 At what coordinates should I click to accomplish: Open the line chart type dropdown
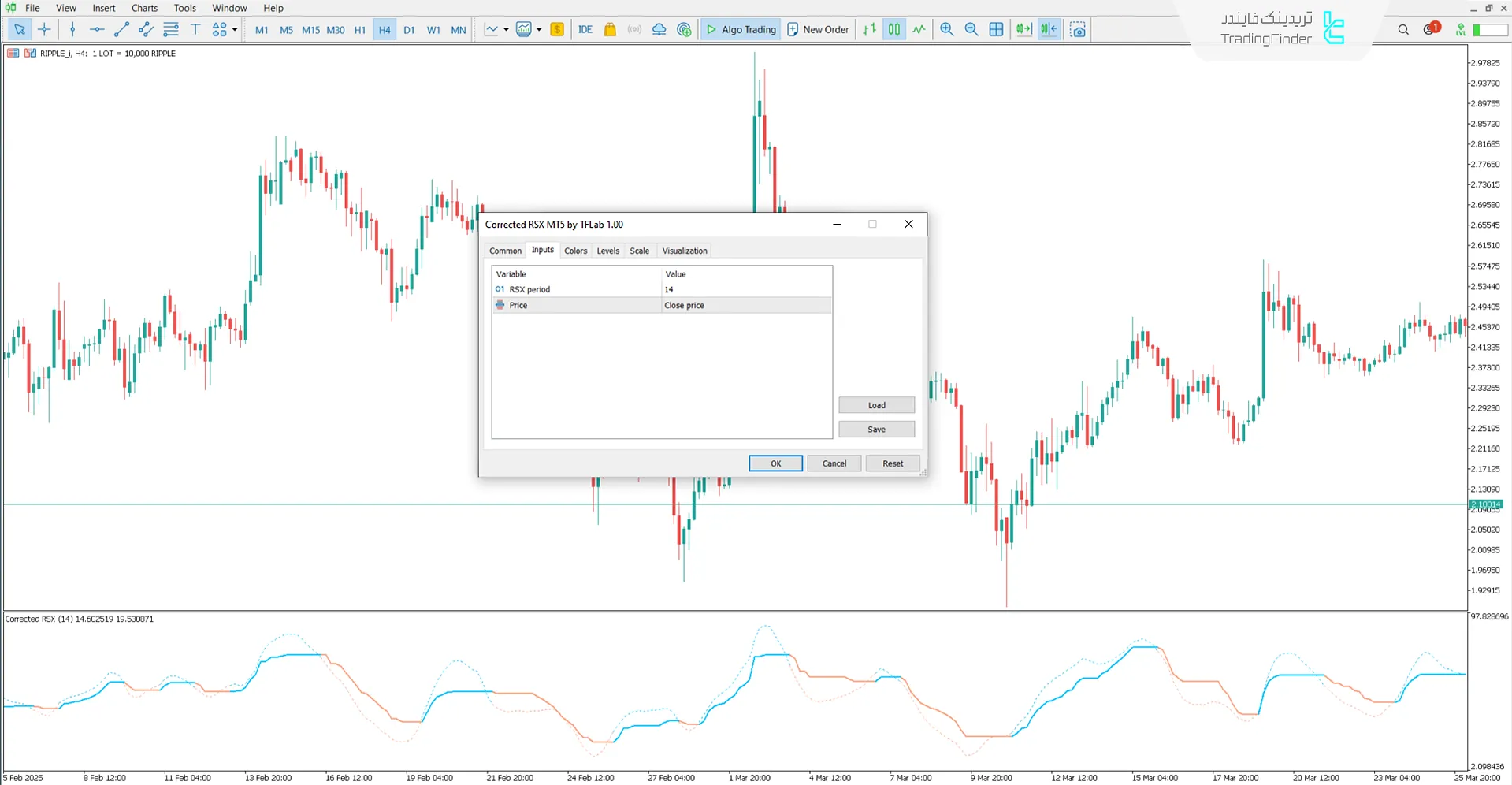(x=507, y=29)
